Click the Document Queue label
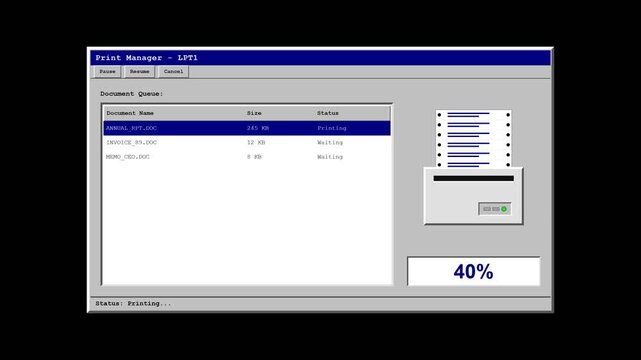 point(132,94)
